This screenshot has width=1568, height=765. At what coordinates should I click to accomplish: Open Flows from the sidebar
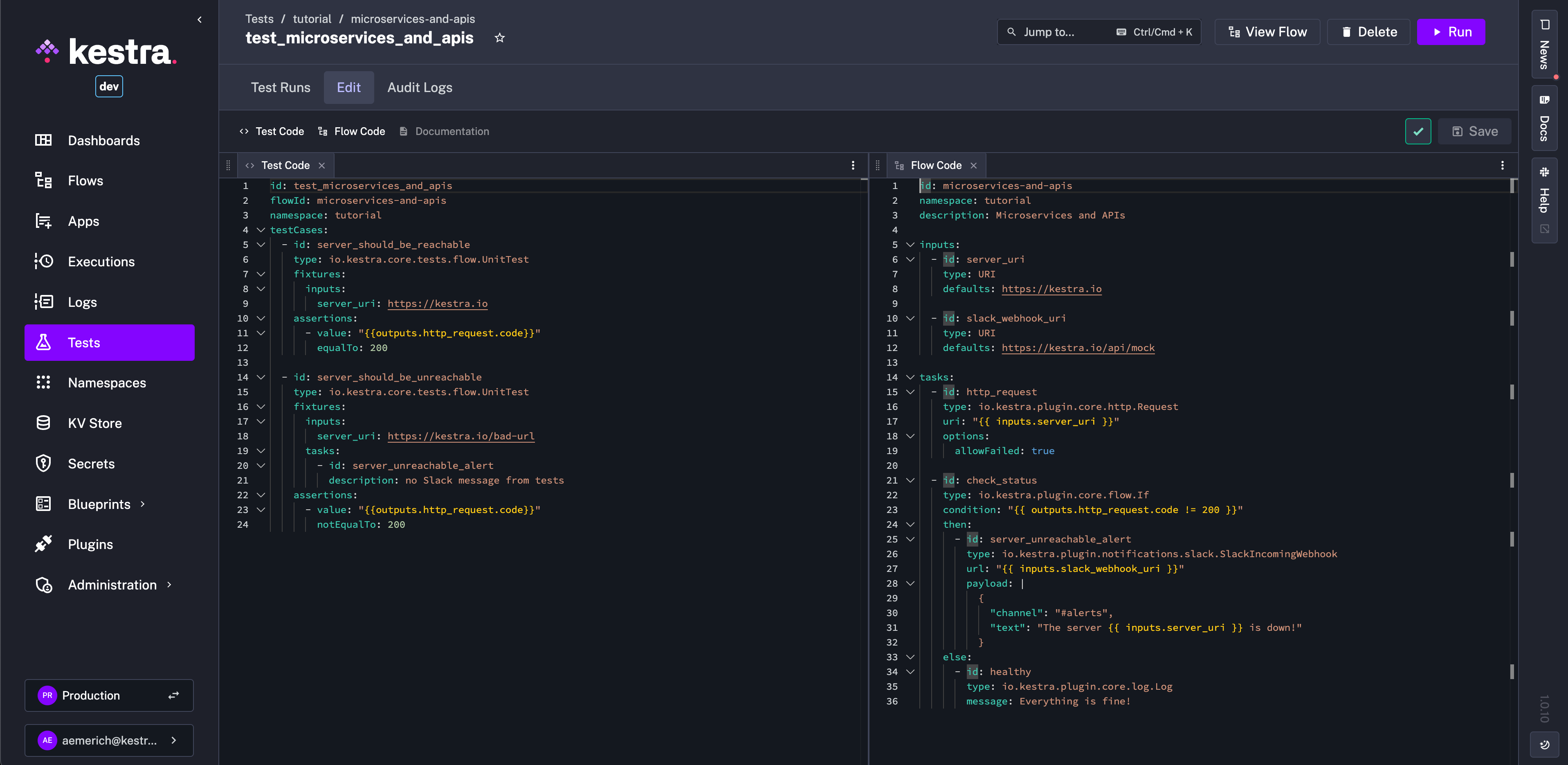pos(85,180)
